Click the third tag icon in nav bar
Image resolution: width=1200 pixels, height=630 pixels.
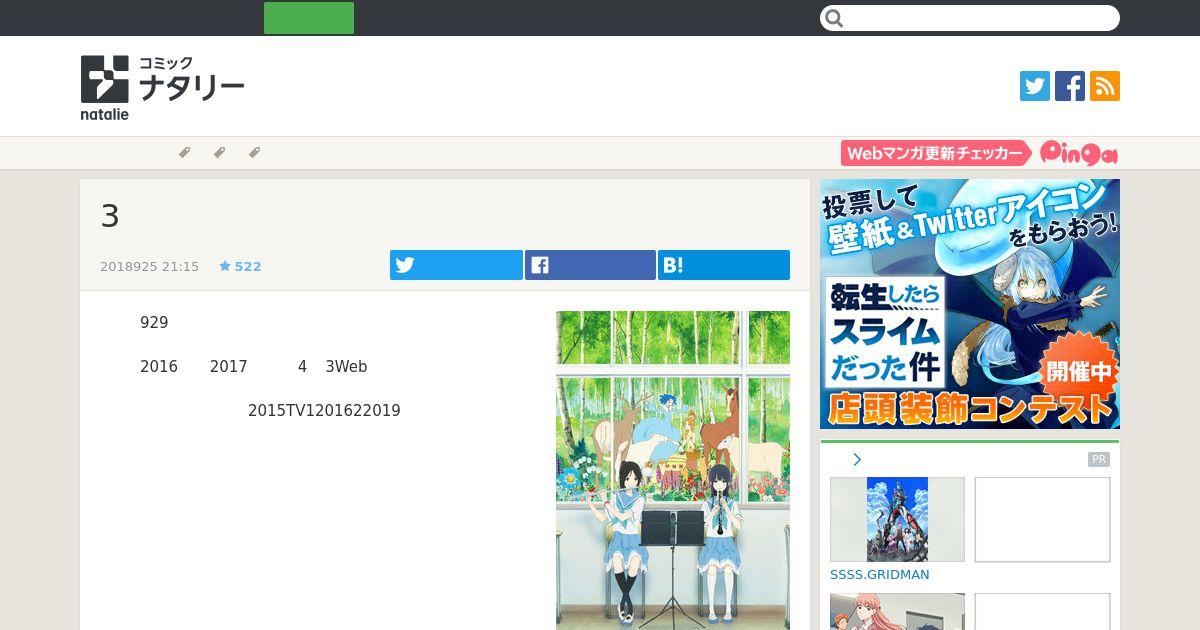[x=254, y=153]
